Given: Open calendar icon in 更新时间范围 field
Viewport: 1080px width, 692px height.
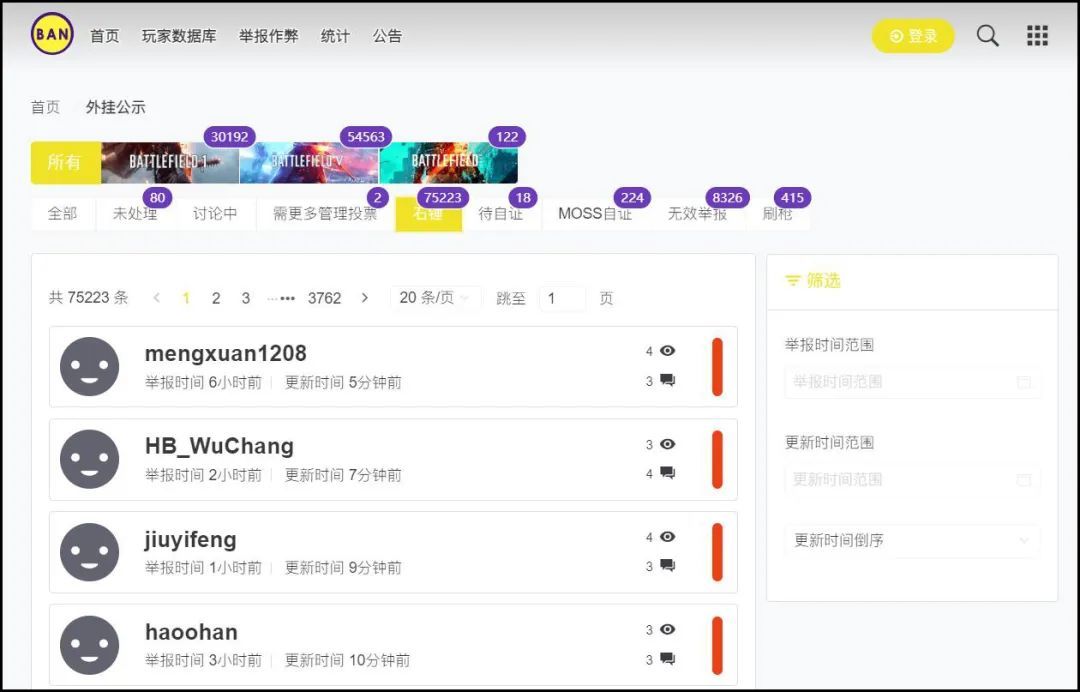Looking at the screenshot, I should [x=1024, y=480].
